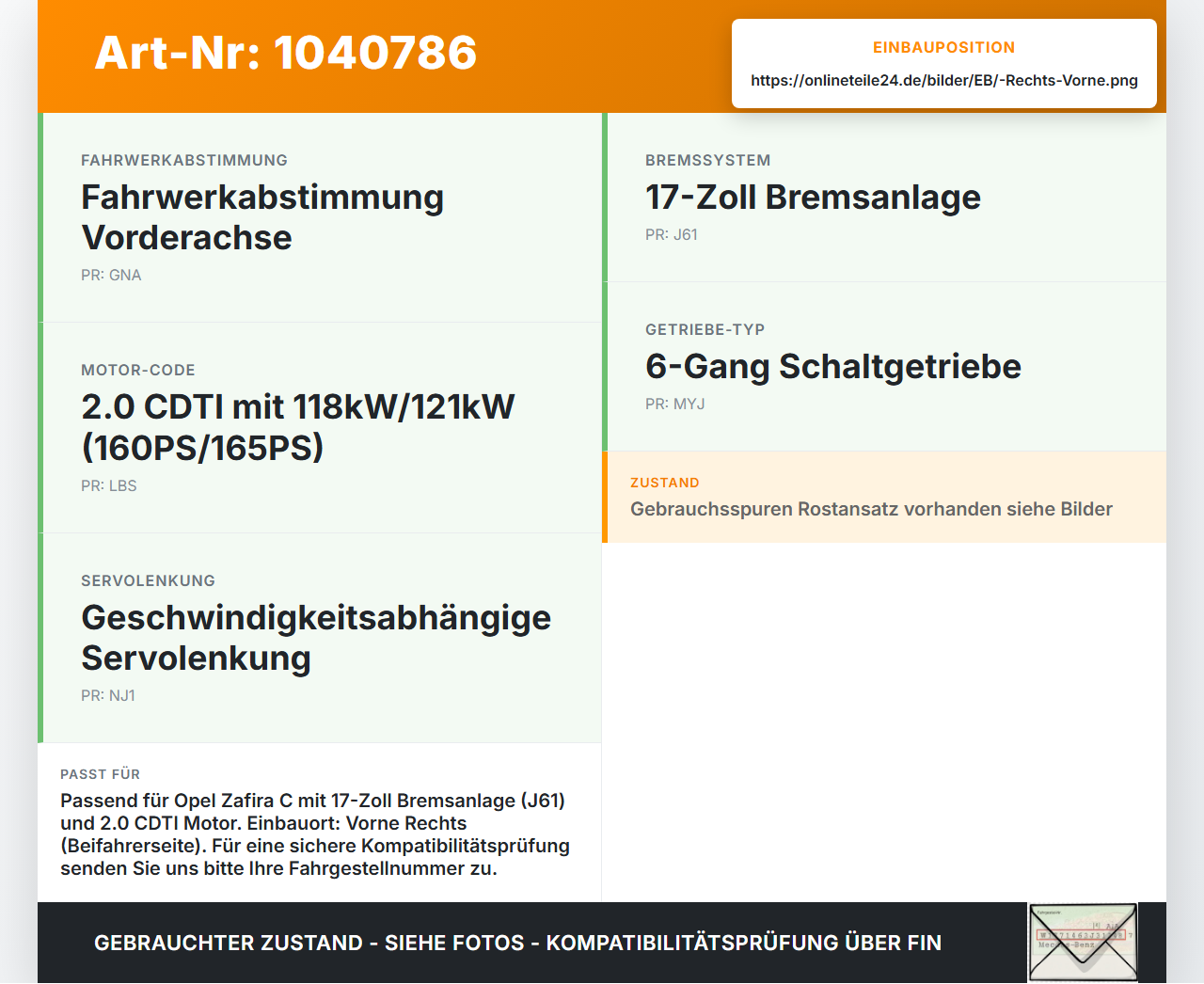Click 6-Gang Schaltgetriebe title
This screenshot has height=984, width=1204.
point(833,366)
